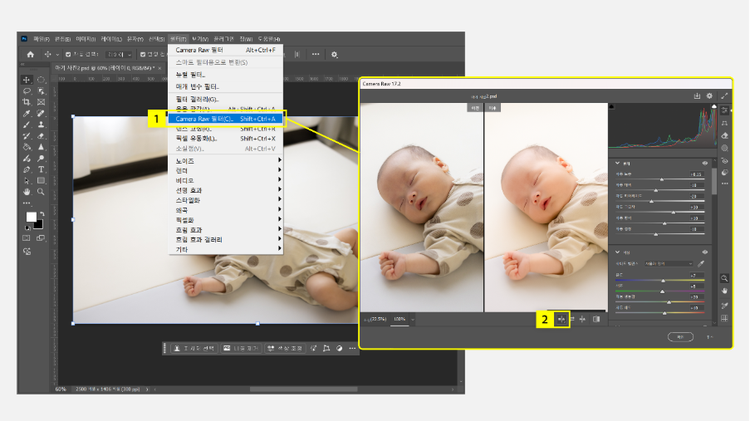The height and width of the screenshot is (421, 750).
Task: Open the white balance dropdown in Camera Raw
Action: click(x=668, y=264)
